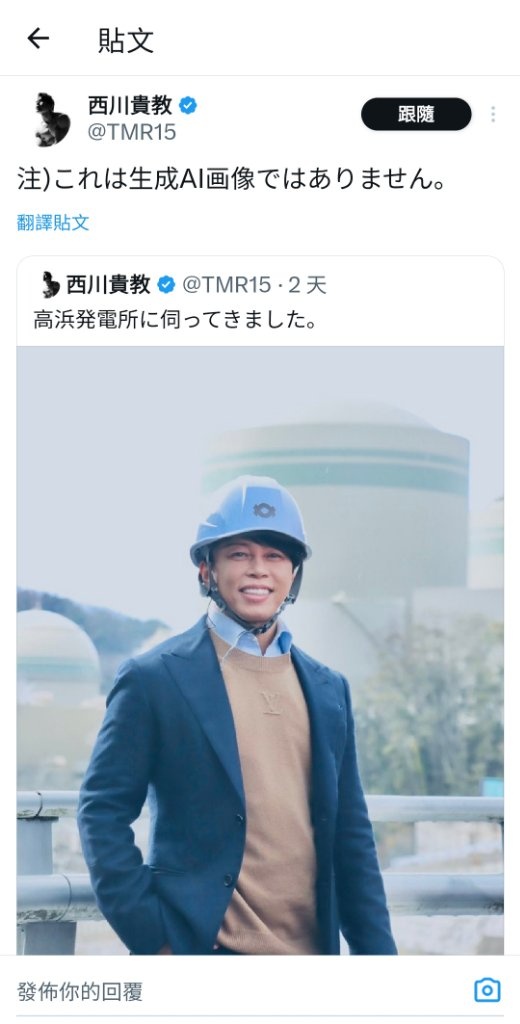The width and height of the screenshot is (520, 1024).
Task: Open the small avatar in the quoted post
Action: [50, 285]
